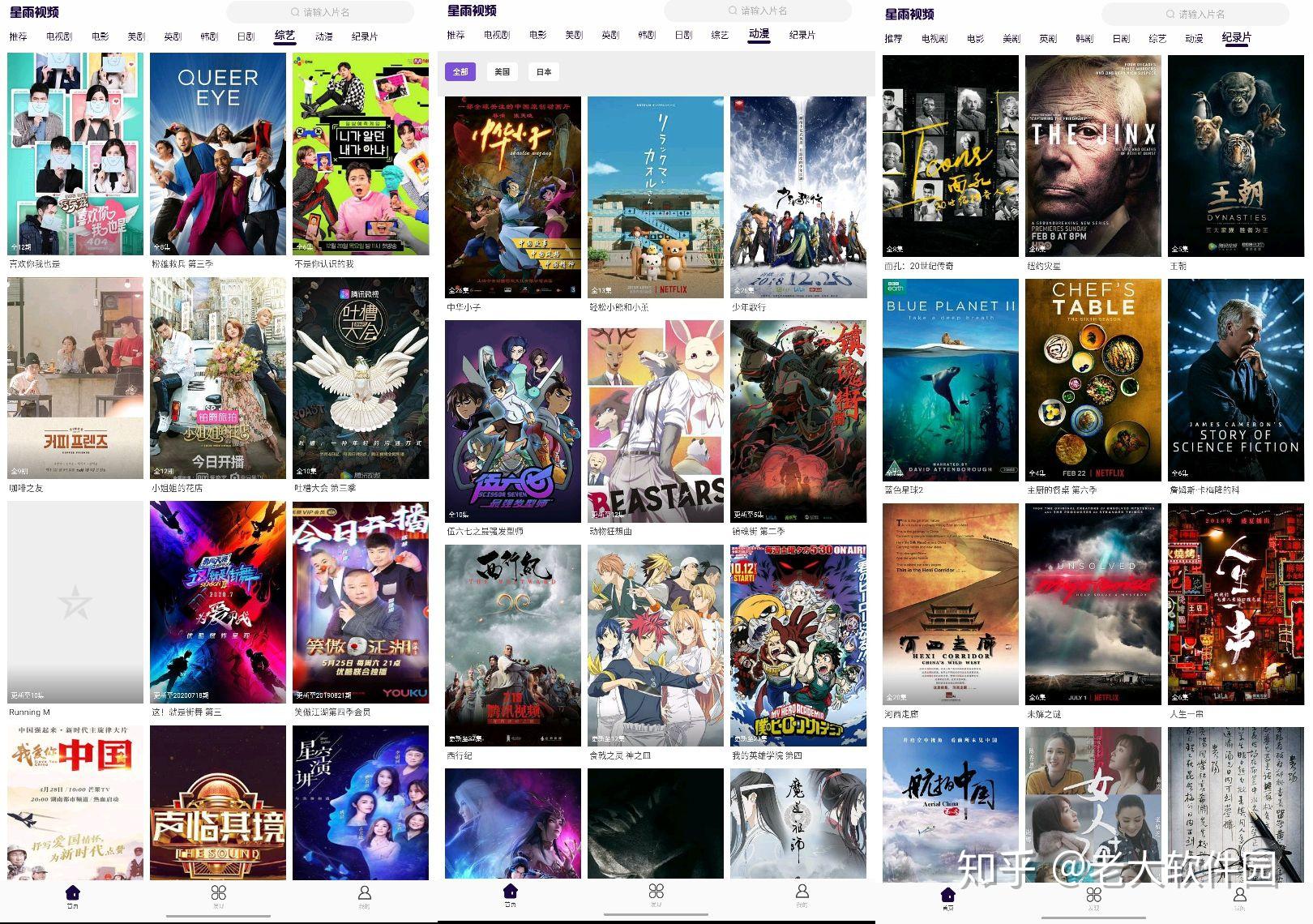
Task: Open 英剧 tab on the 纪录片 screen
Action: tap(1048, 38)
